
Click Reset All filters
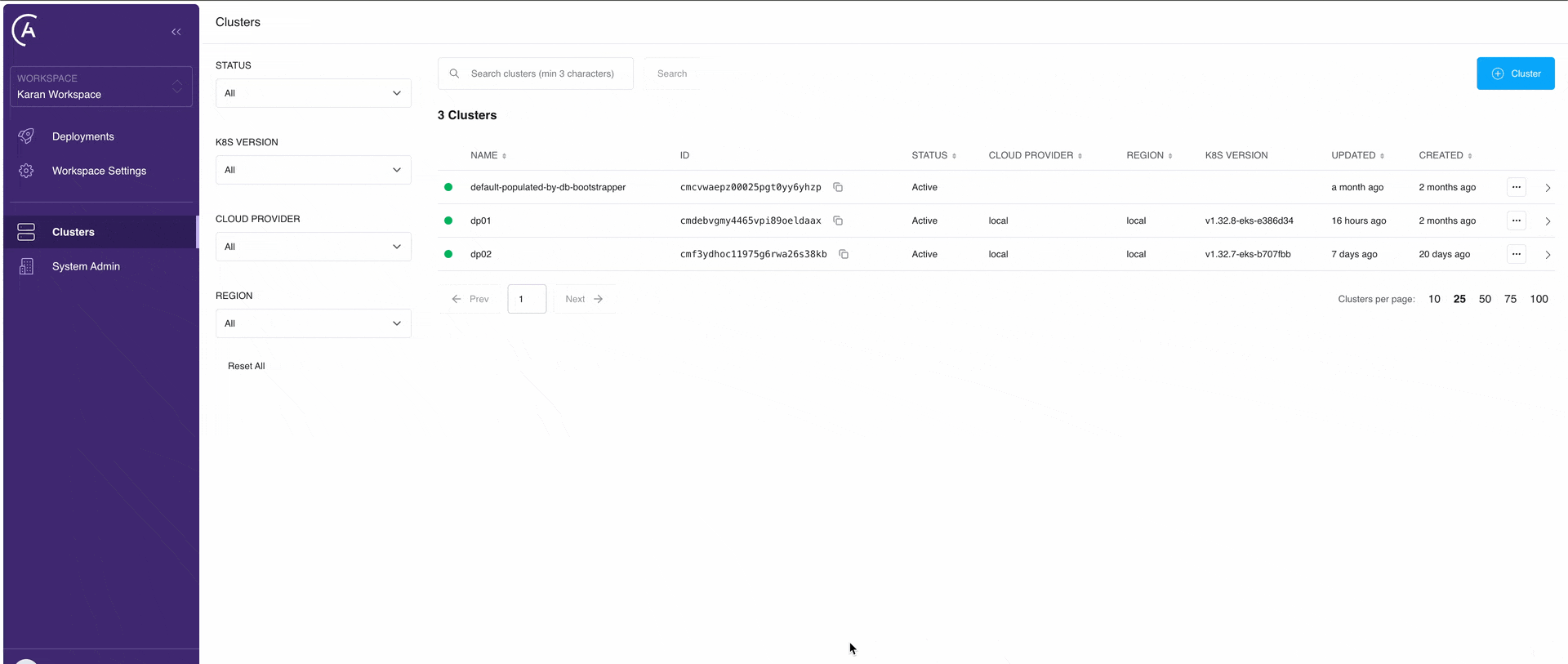point(246,366)
